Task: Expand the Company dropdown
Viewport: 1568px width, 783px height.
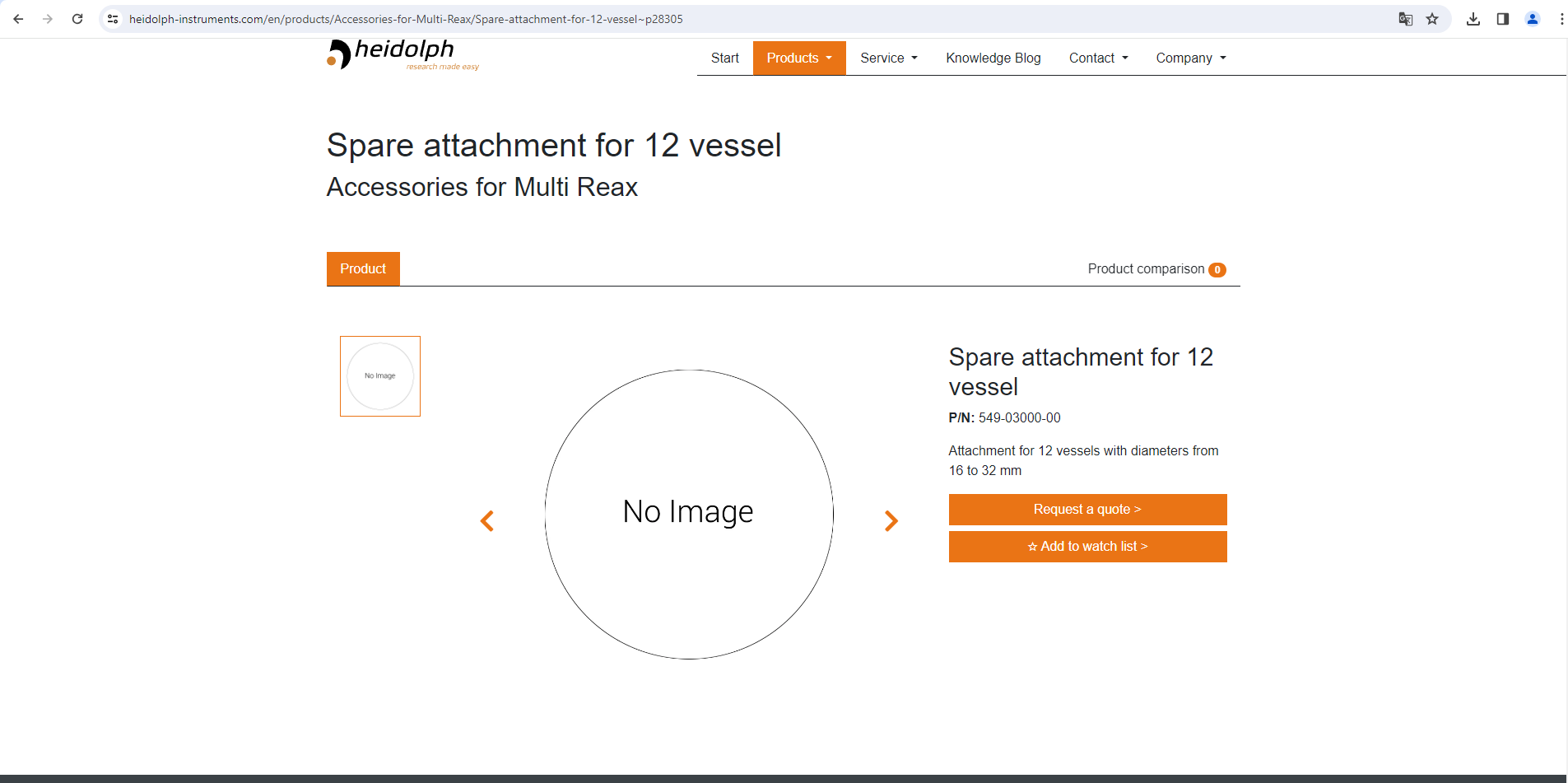Action: pos(1191,58)
